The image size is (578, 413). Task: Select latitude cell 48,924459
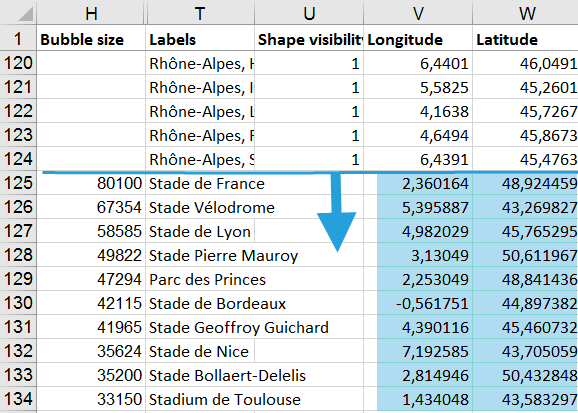[526, 183]
